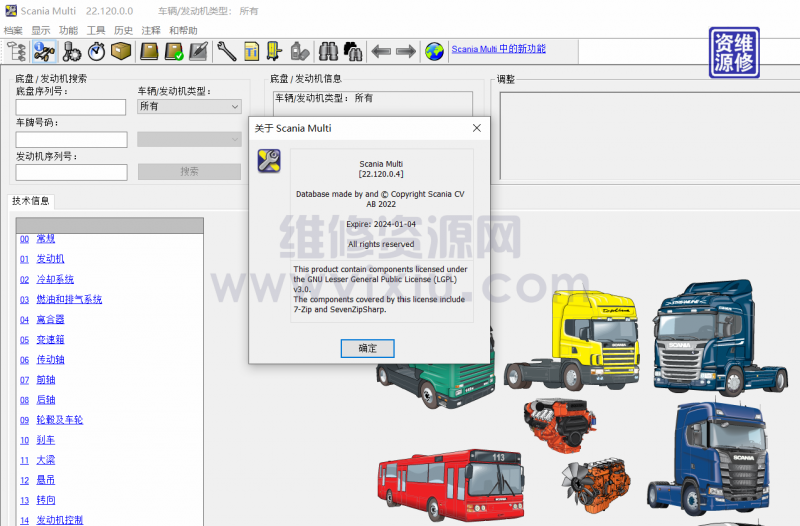Open the 档案 menu
This screenshot has height=526, width=800.
(x=13, y=31)
